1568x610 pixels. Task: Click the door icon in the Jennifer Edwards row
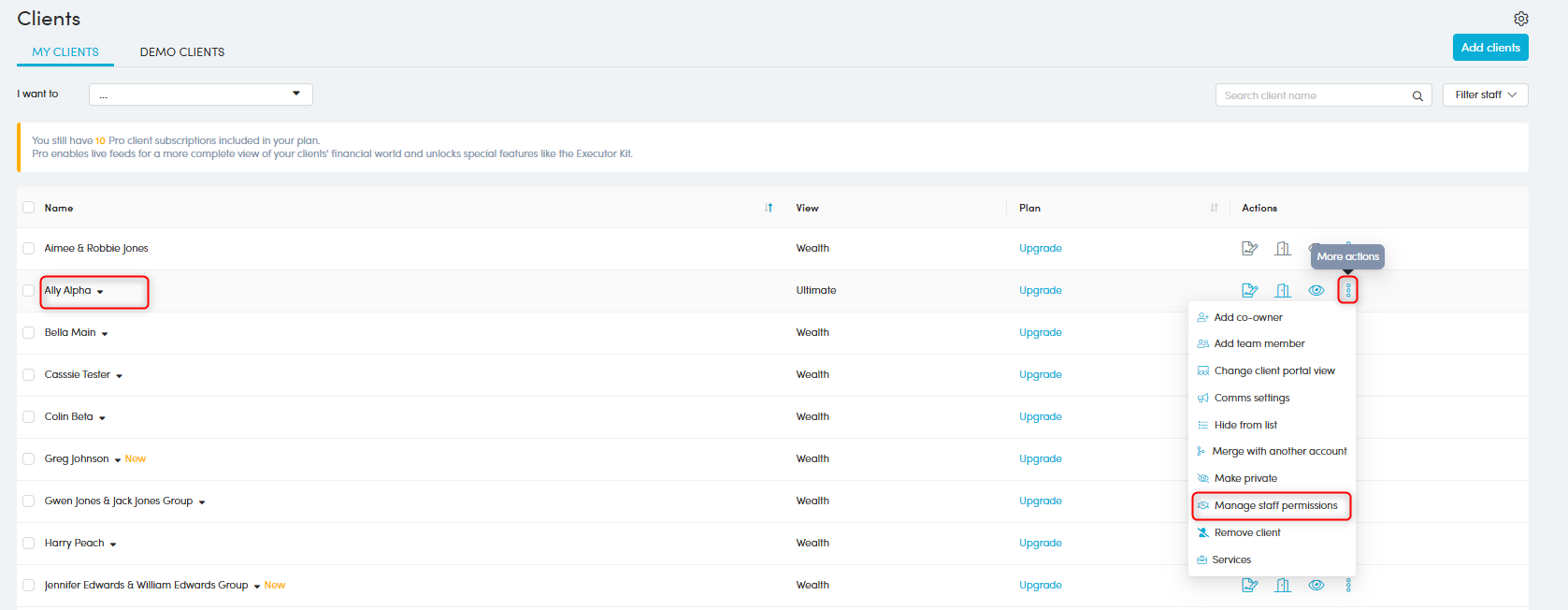pyautogui.click(x=1283, y=585)
